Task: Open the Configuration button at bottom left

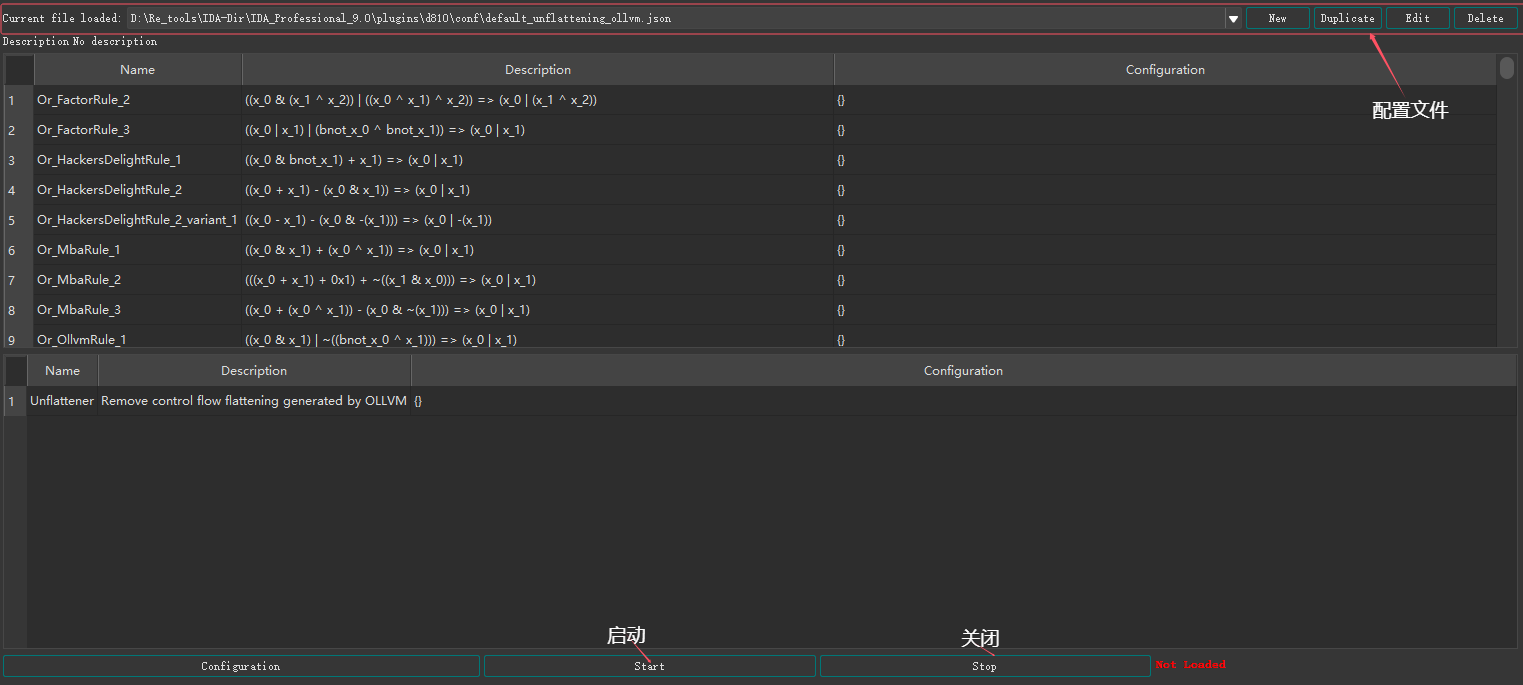Action: click(240, 666)
